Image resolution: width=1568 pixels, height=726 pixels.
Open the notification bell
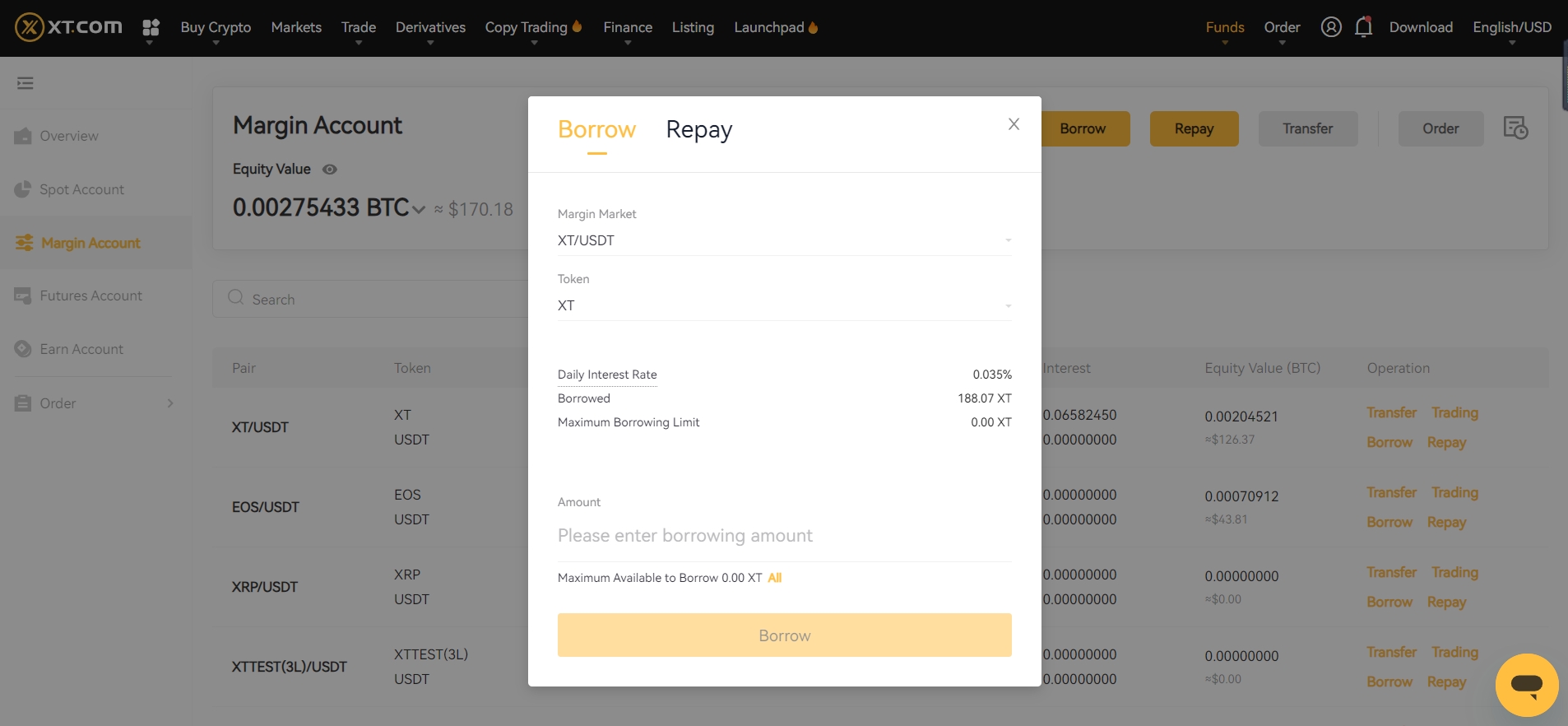point(1363,27)
